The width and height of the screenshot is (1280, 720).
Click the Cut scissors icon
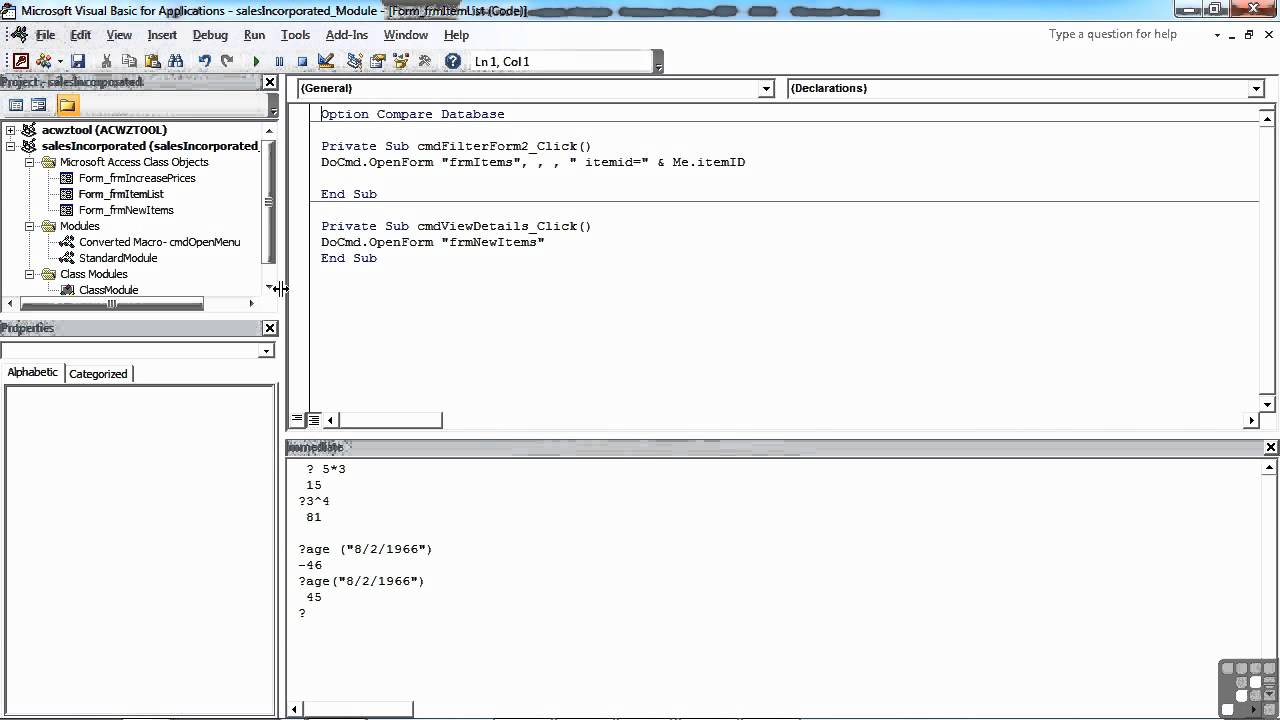(x=106, y=61)
